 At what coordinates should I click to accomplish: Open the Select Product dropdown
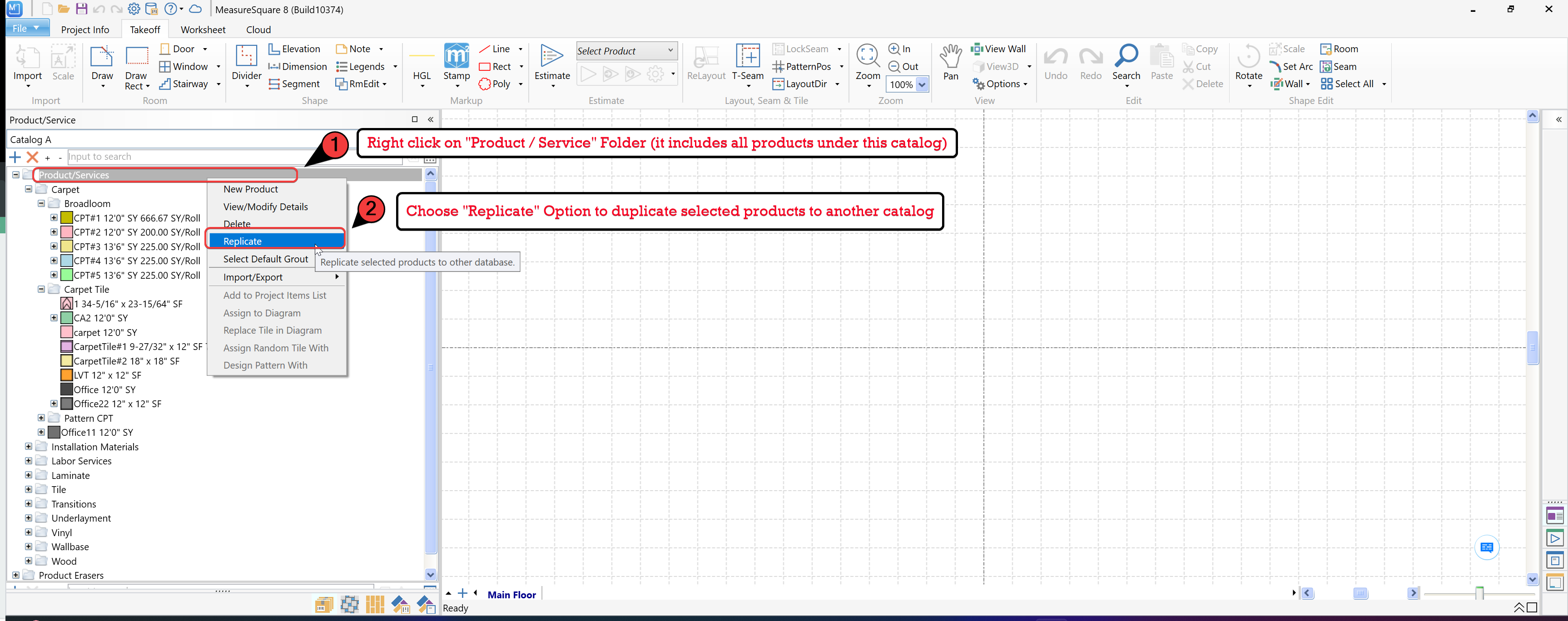(x=670, y=50)
